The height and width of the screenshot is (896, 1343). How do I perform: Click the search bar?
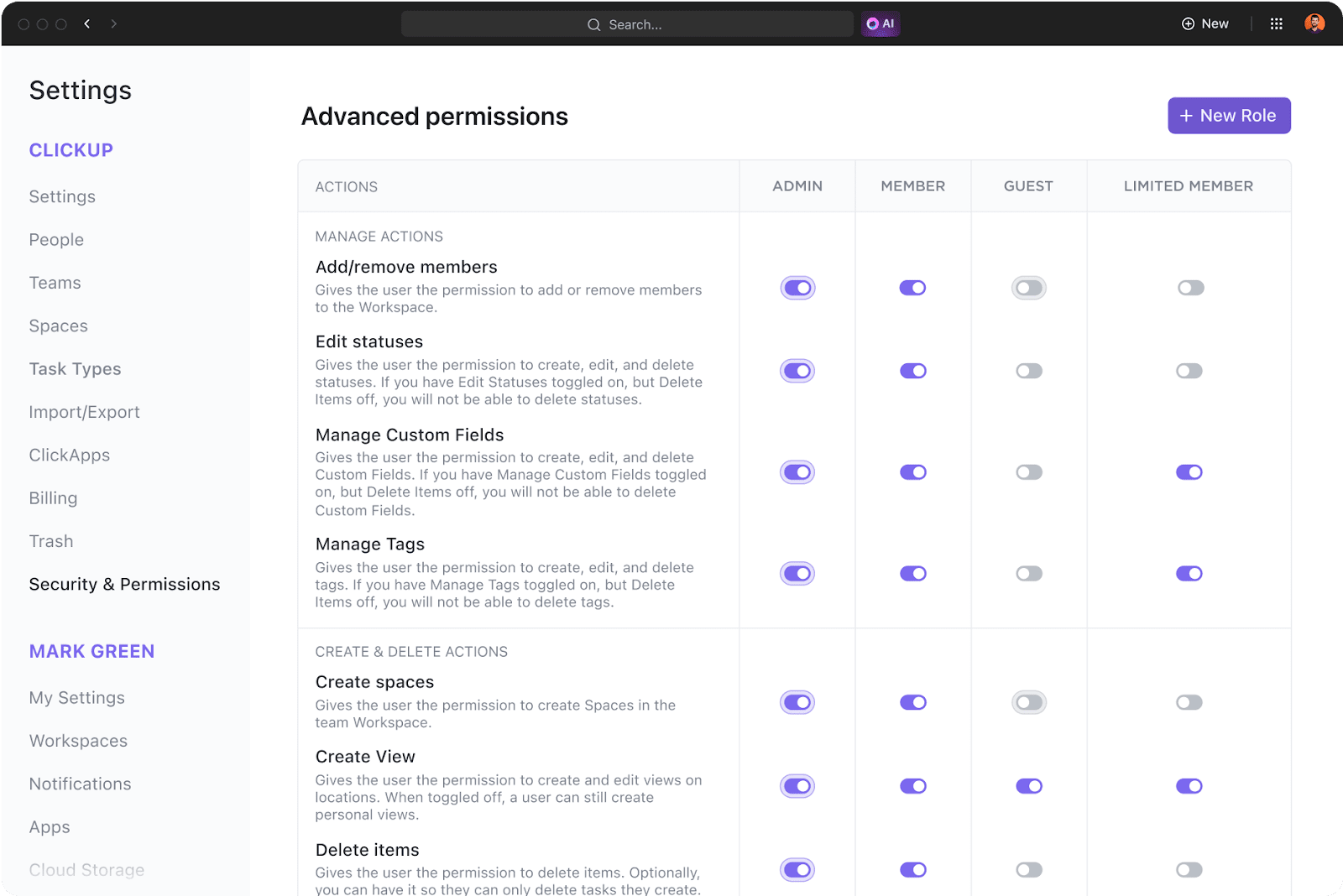[x=626, y=24]
